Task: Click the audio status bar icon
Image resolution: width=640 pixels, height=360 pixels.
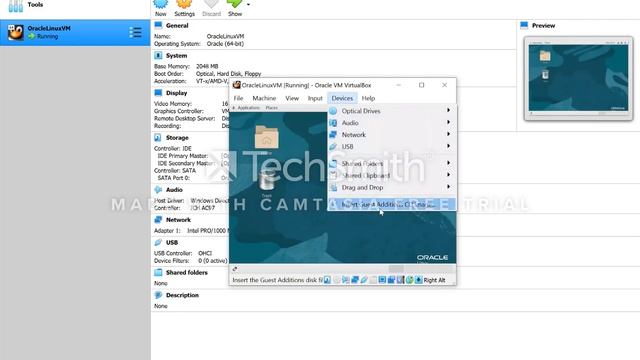Action: (346, 280)
